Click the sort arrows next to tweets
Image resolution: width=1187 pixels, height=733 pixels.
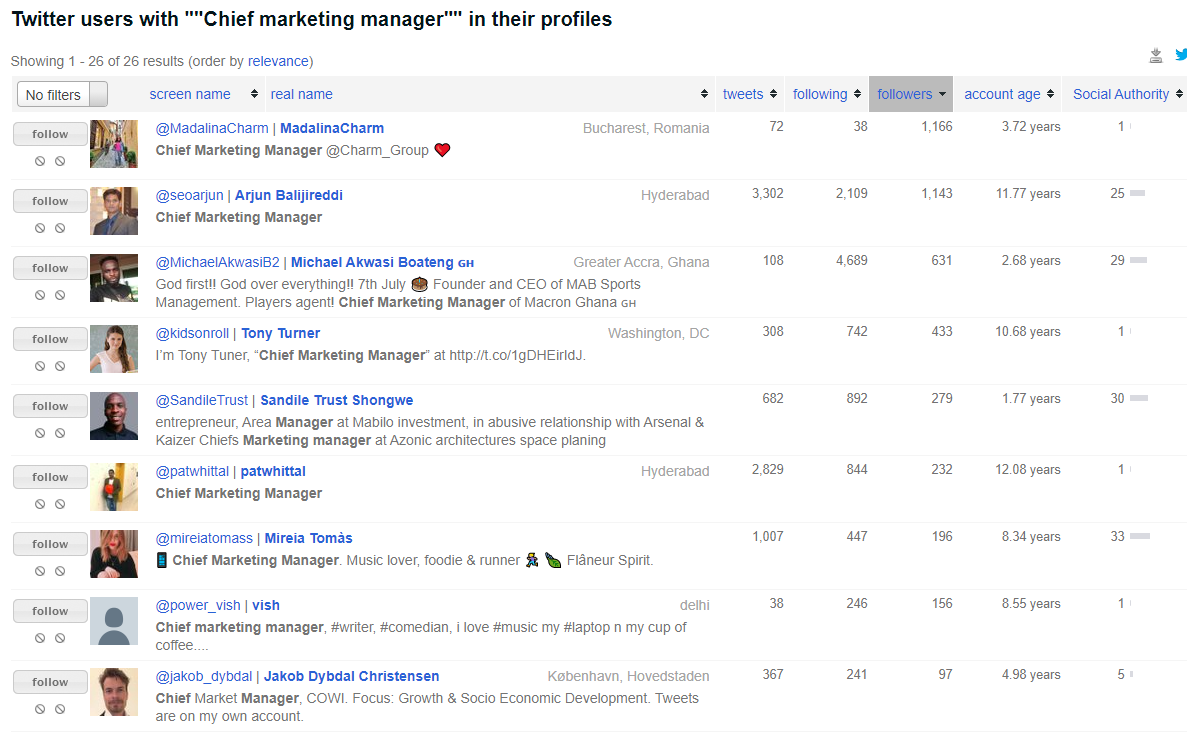tap(773, 94)
